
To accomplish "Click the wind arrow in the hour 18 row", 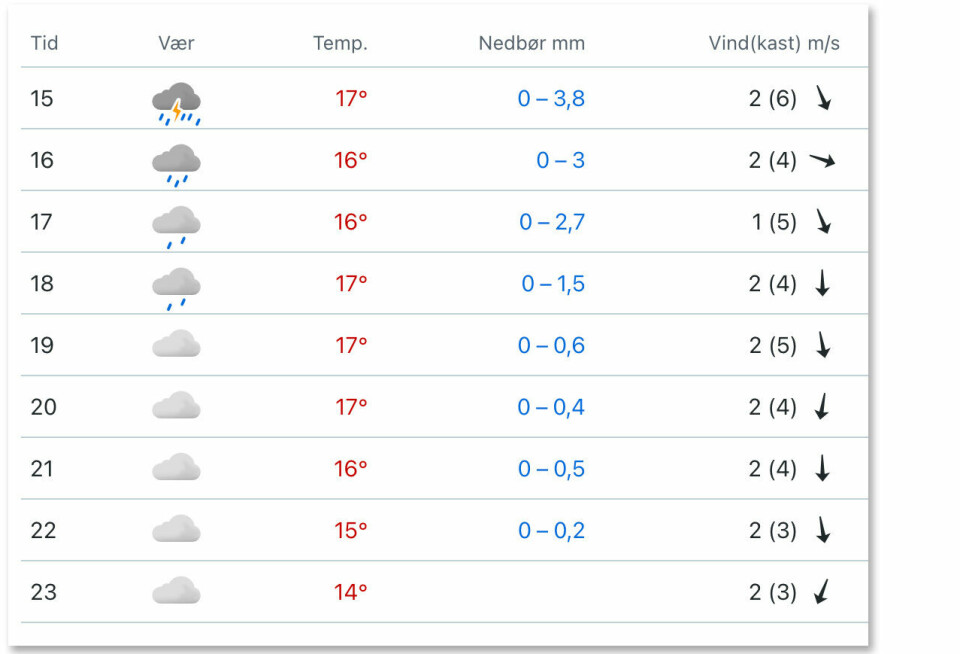I will pyautogui.click(x=822, y=283).
